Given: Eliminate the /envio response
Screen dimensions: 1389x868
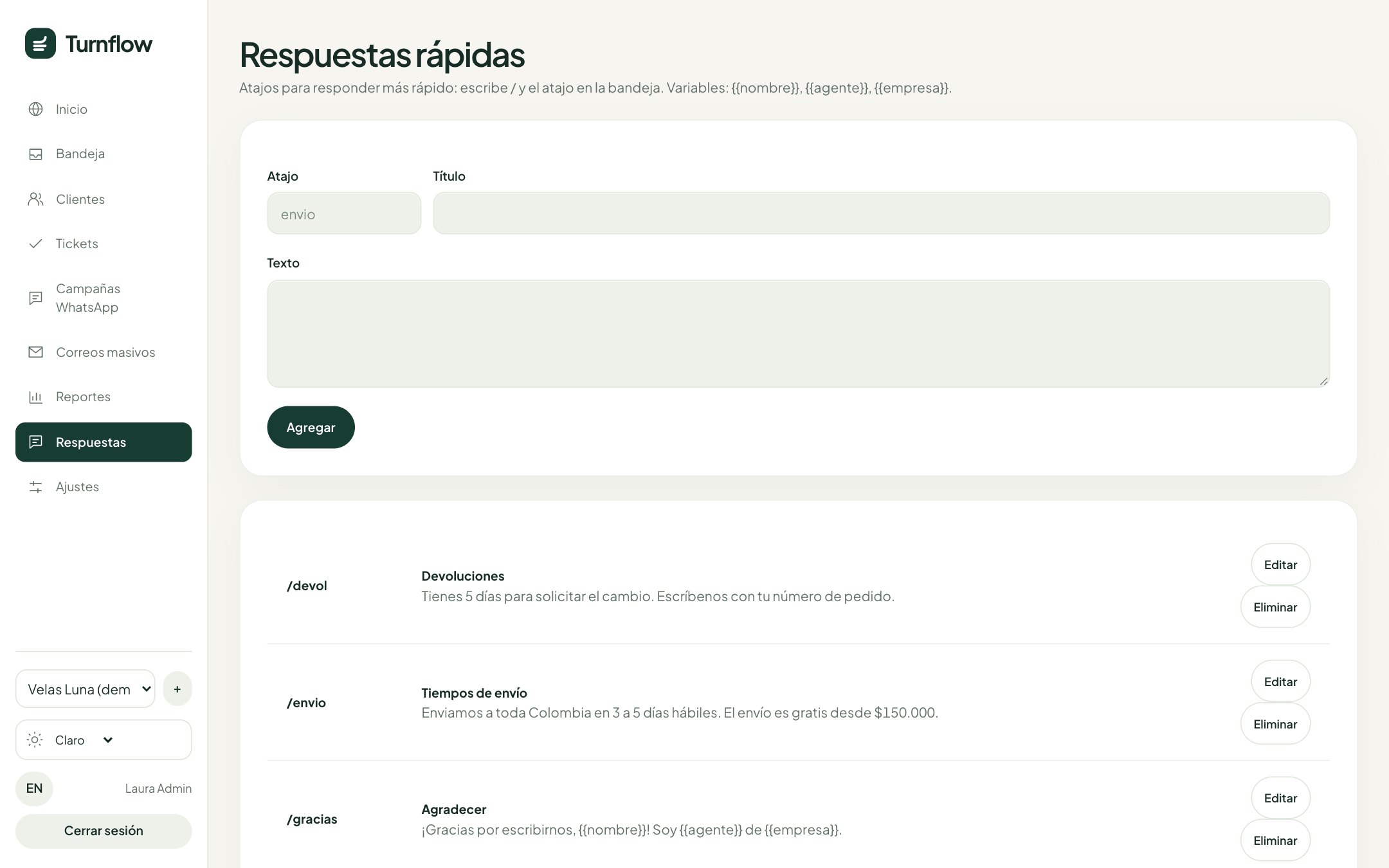Looking at the screenshot, I should [1275, 725].
